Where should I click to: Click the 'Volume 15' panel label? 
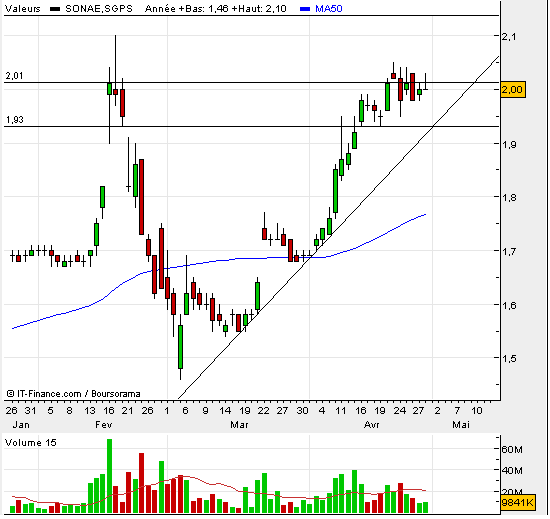(31, 443)
